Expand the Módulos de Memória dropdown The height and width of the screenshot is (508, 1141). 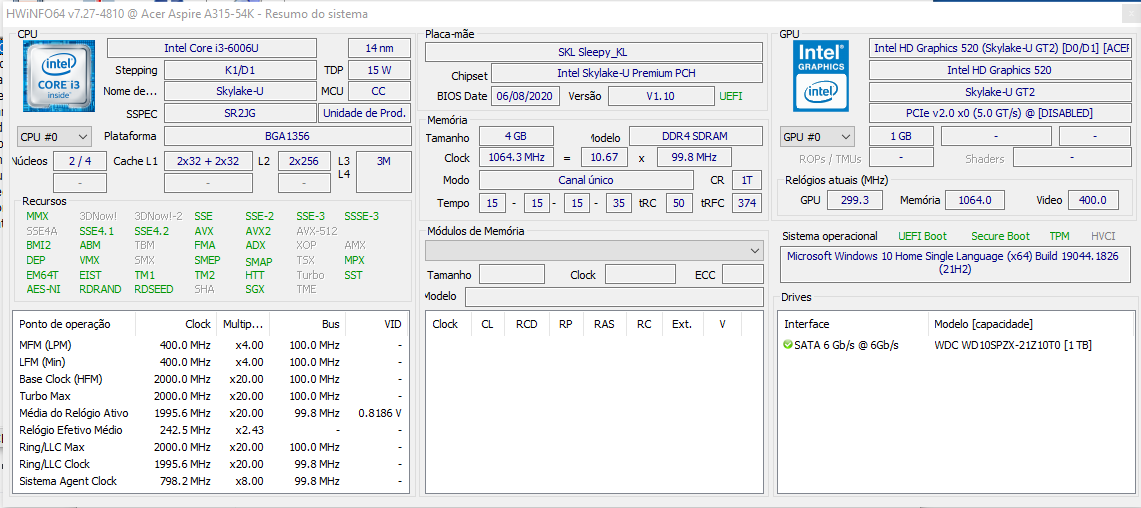[x=594, y=250]
